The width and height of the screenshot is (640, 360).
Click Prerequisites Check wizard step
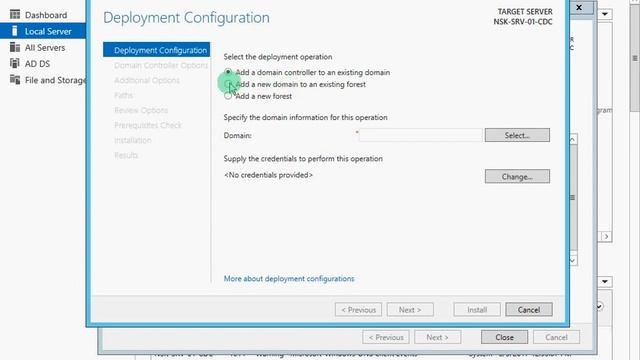click(148, 125)
